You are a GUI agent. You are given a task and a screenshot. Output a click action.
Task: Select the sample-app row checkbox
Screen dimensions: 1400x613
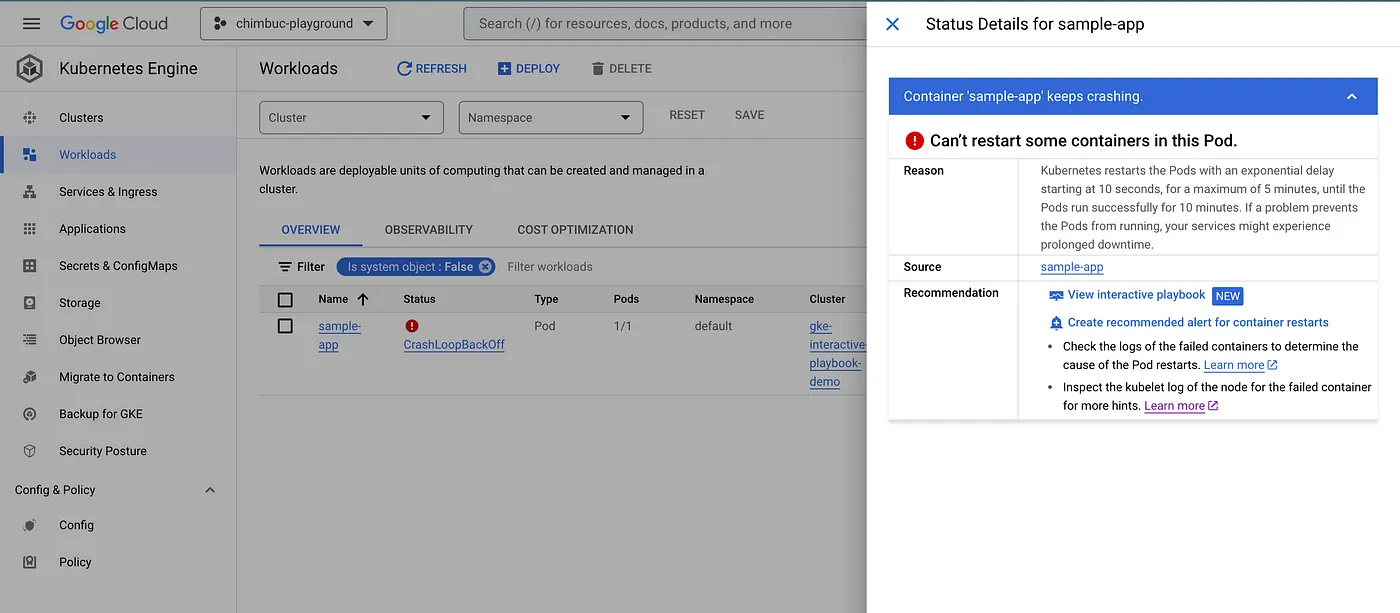(285, 326)
